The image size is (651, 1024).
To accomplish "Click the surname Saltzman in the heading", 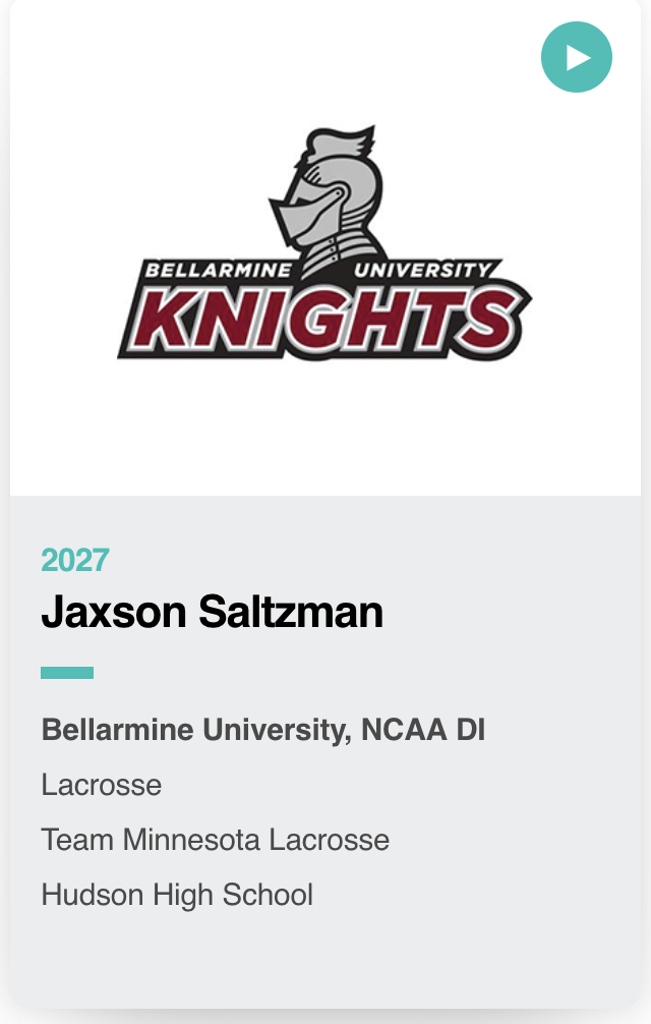I will [290, 612].
